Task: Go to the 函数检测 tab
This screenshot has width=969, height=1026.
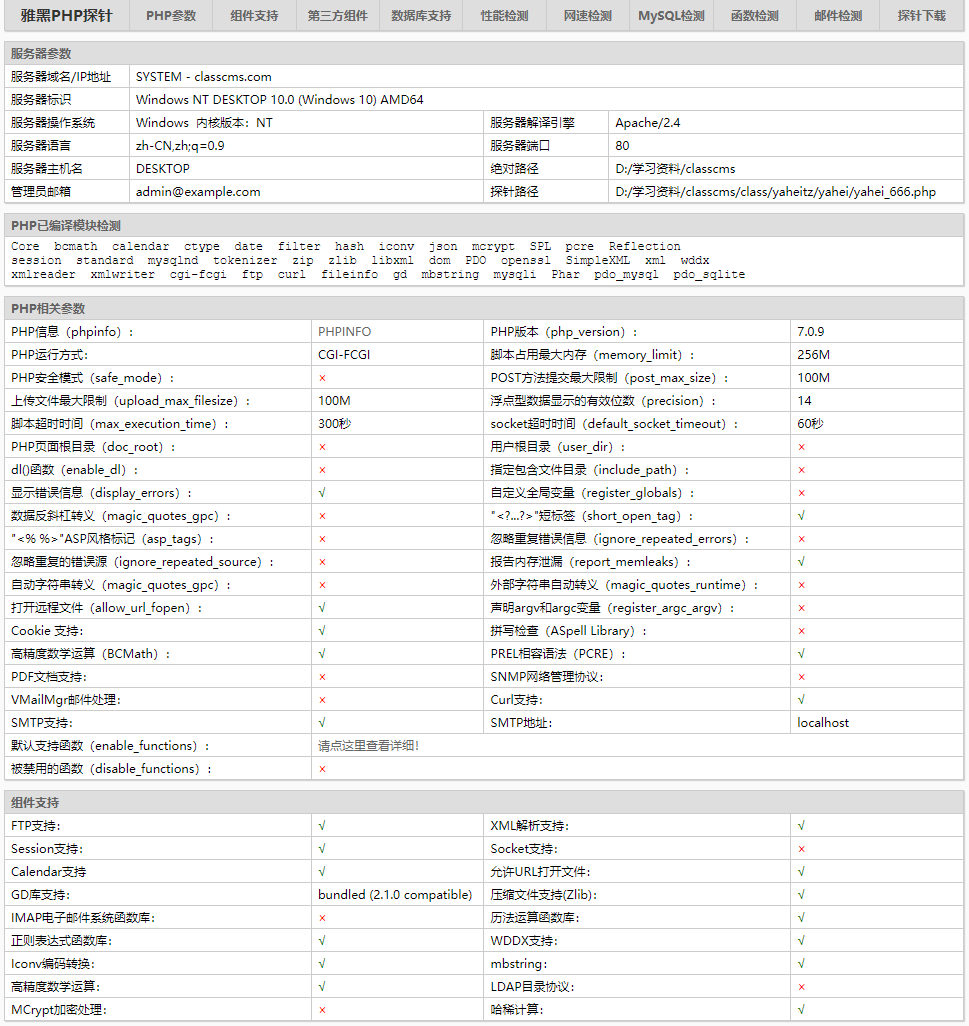Action: [x=754, y=16]
